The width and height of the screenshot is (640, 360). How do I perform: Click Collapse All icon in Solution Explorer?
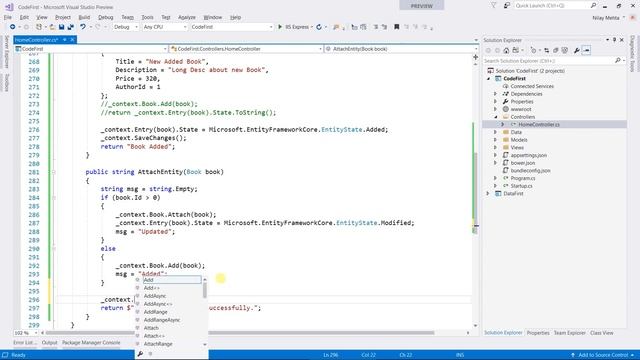(556, 50)
